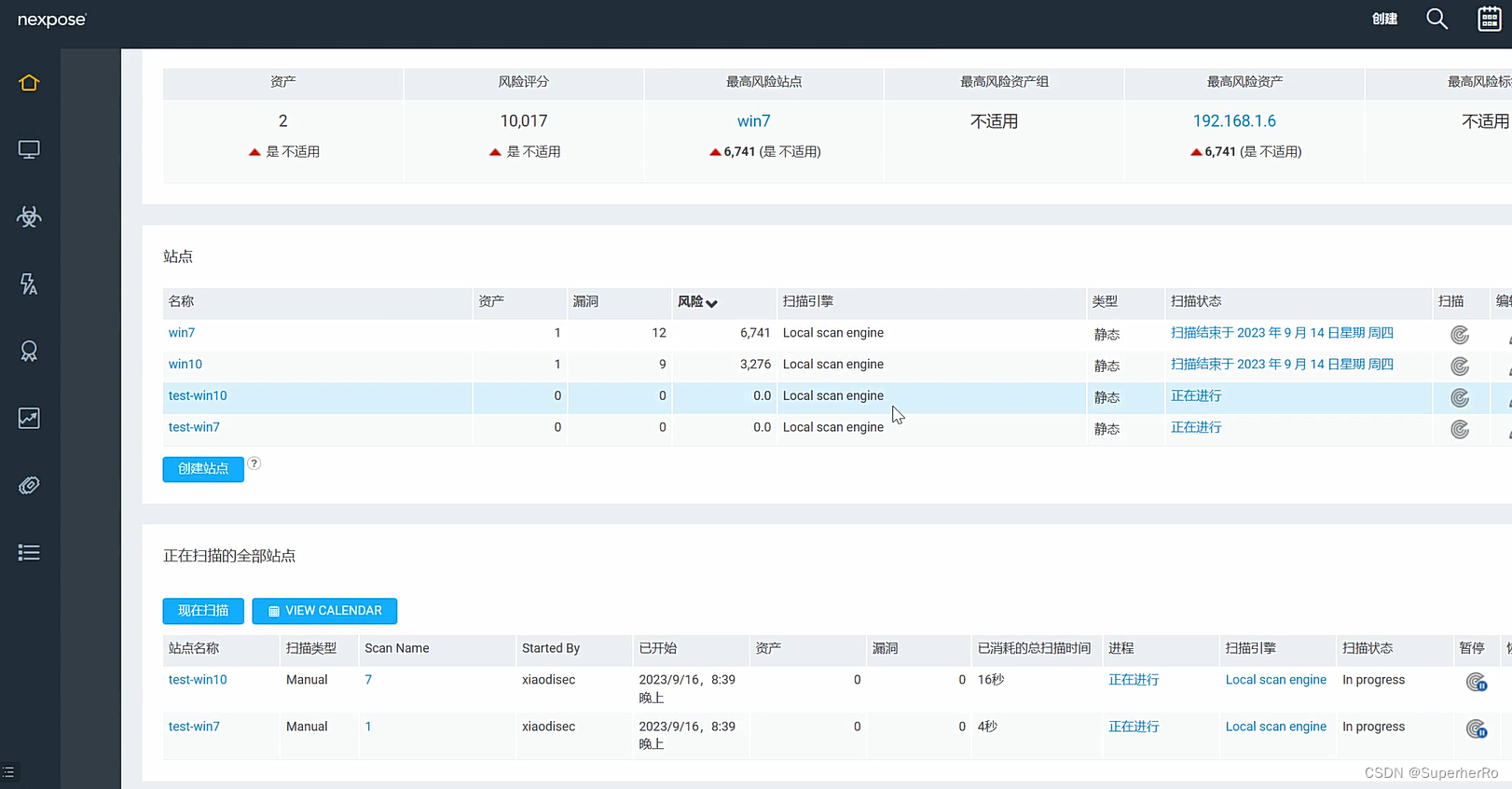
Task: Select the 3,276 risk value in win10 row
Action: click(755, 365)
